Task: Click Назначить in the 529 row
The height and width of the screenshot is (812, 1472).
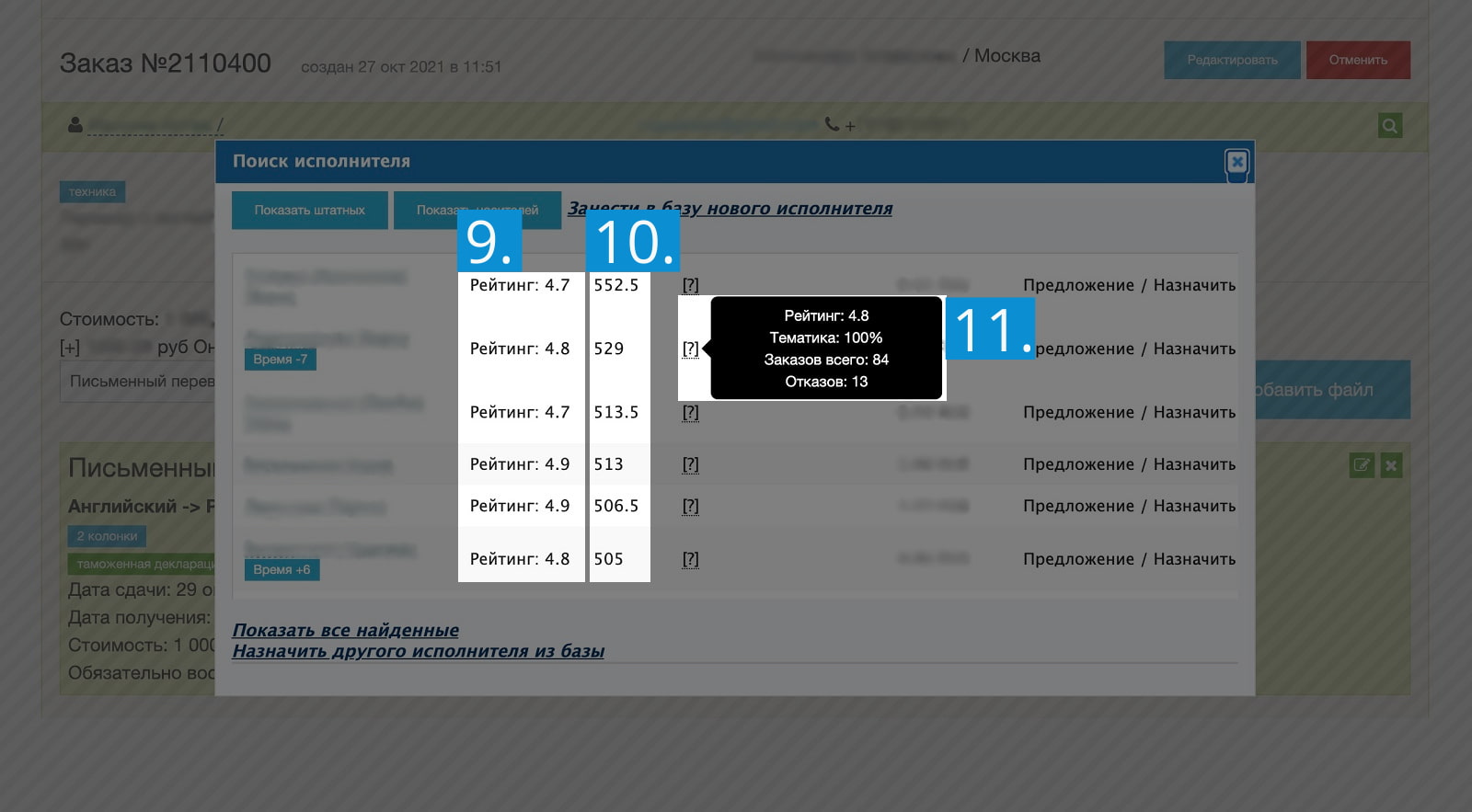Action: 1194,349
